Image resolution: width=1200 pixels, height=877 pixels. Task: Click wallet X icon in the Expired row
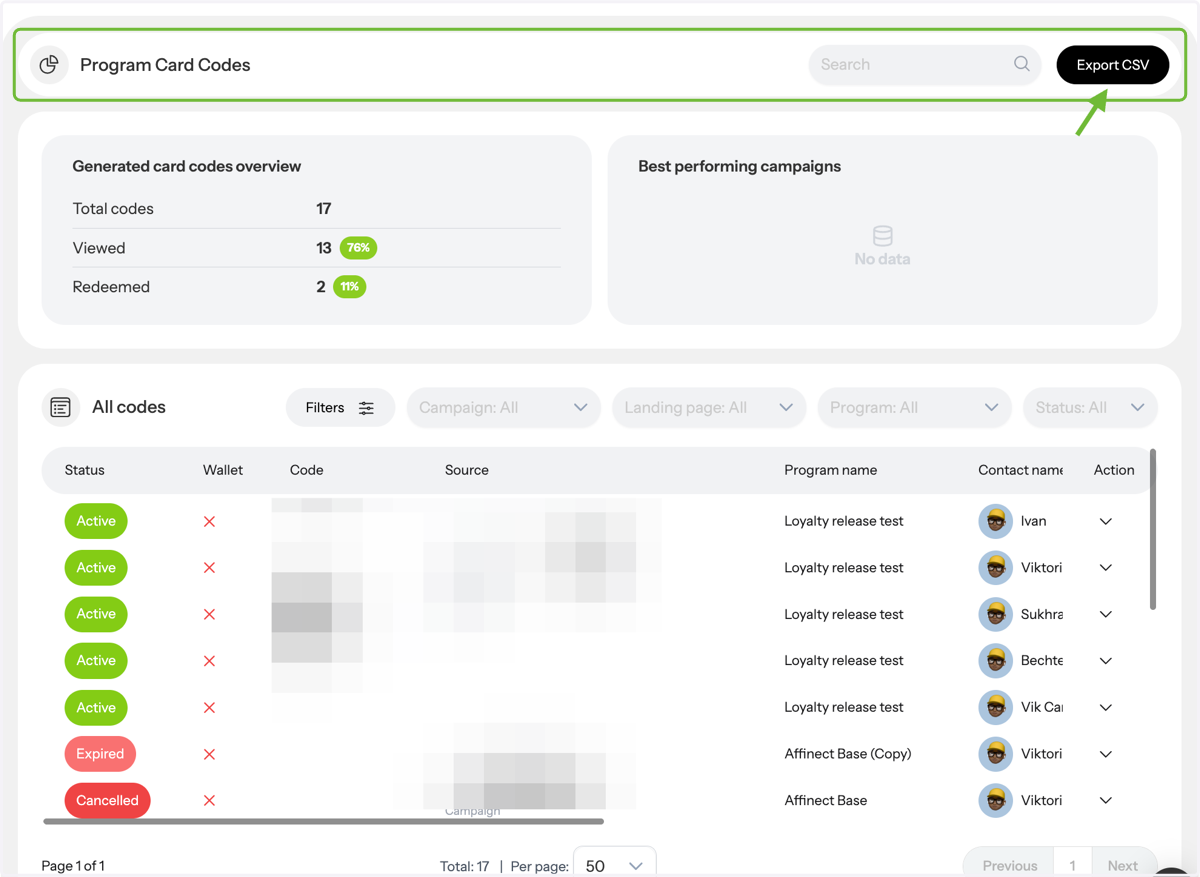coord(209,754)
